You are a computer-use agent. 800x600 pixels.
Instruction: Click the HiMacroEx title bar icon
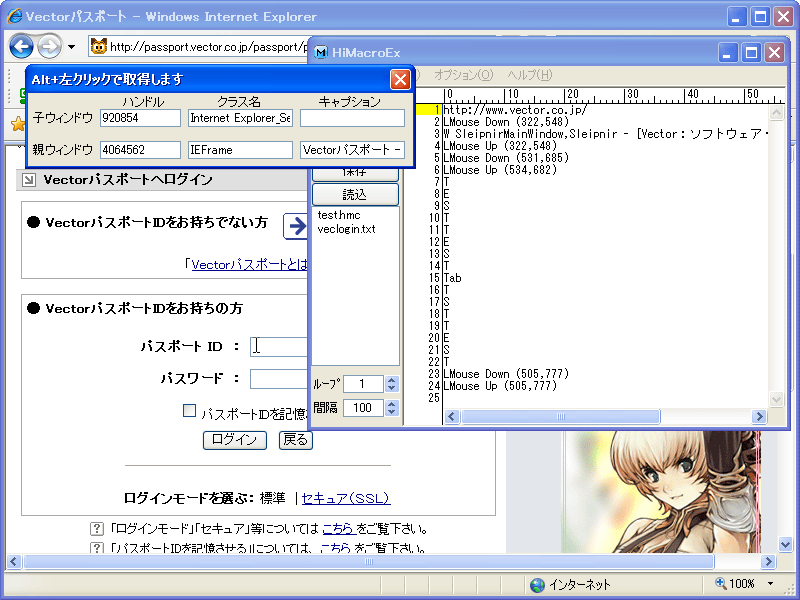[x=321, y=53]
